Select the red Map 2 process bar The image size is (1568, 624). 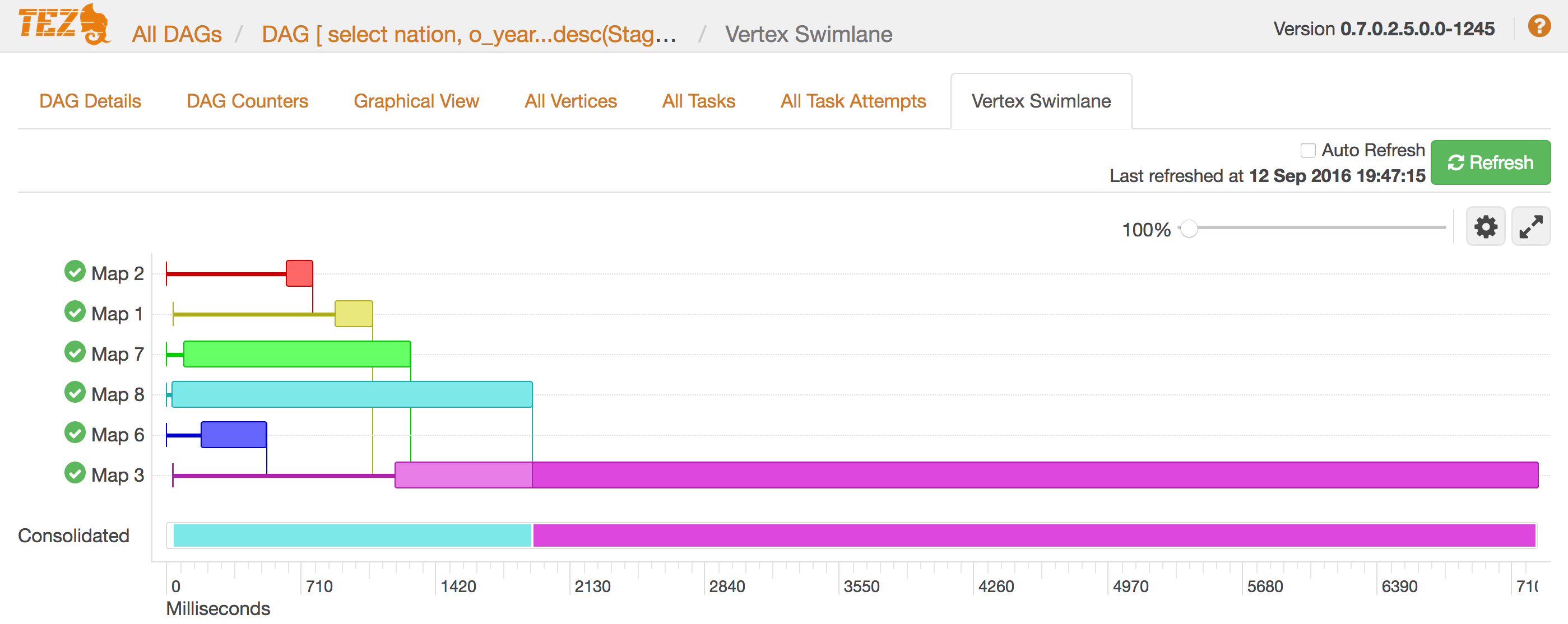click(x=299, y=274)
